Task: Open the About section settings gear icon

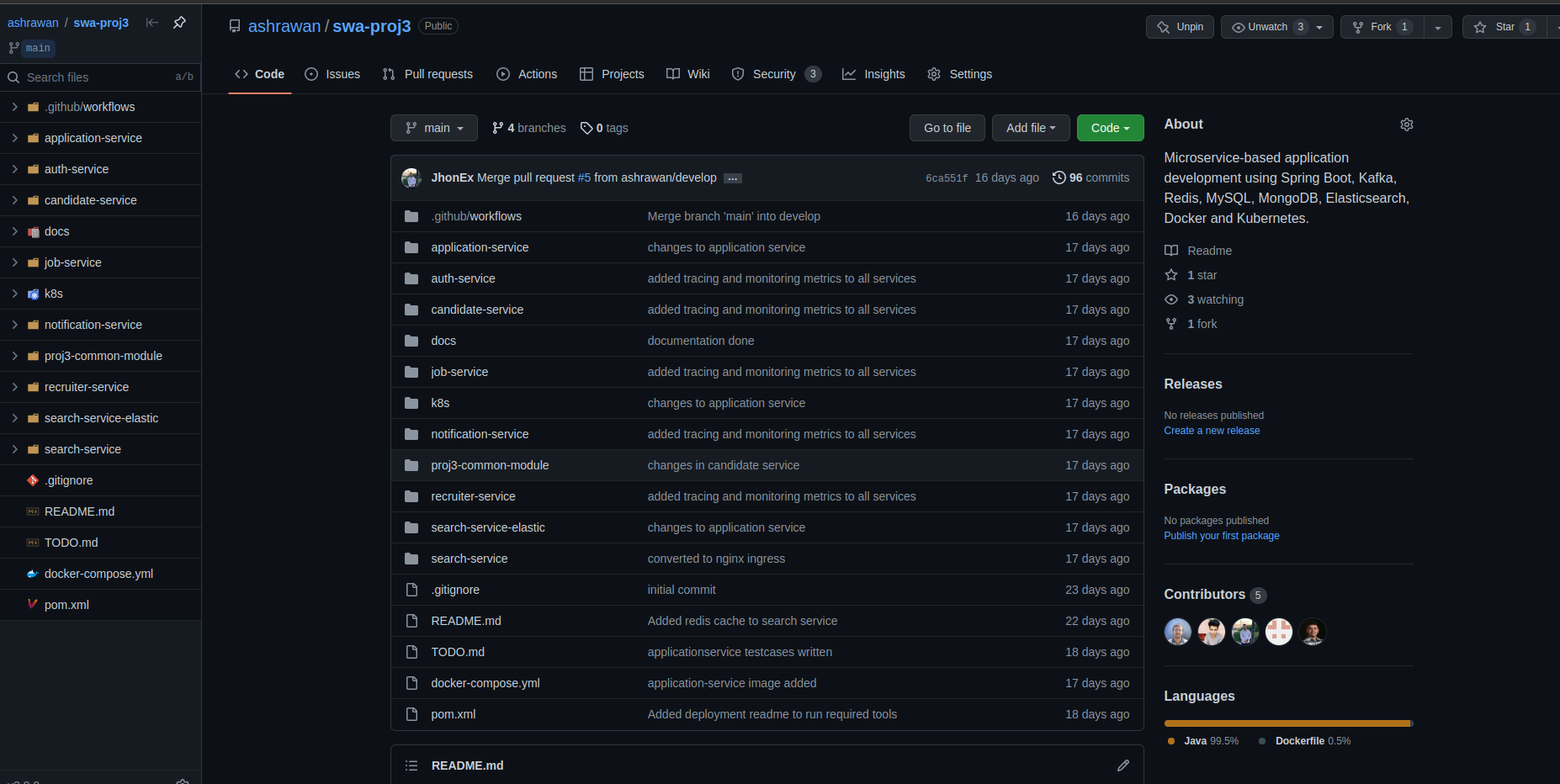Action: tap(1406, 124)
